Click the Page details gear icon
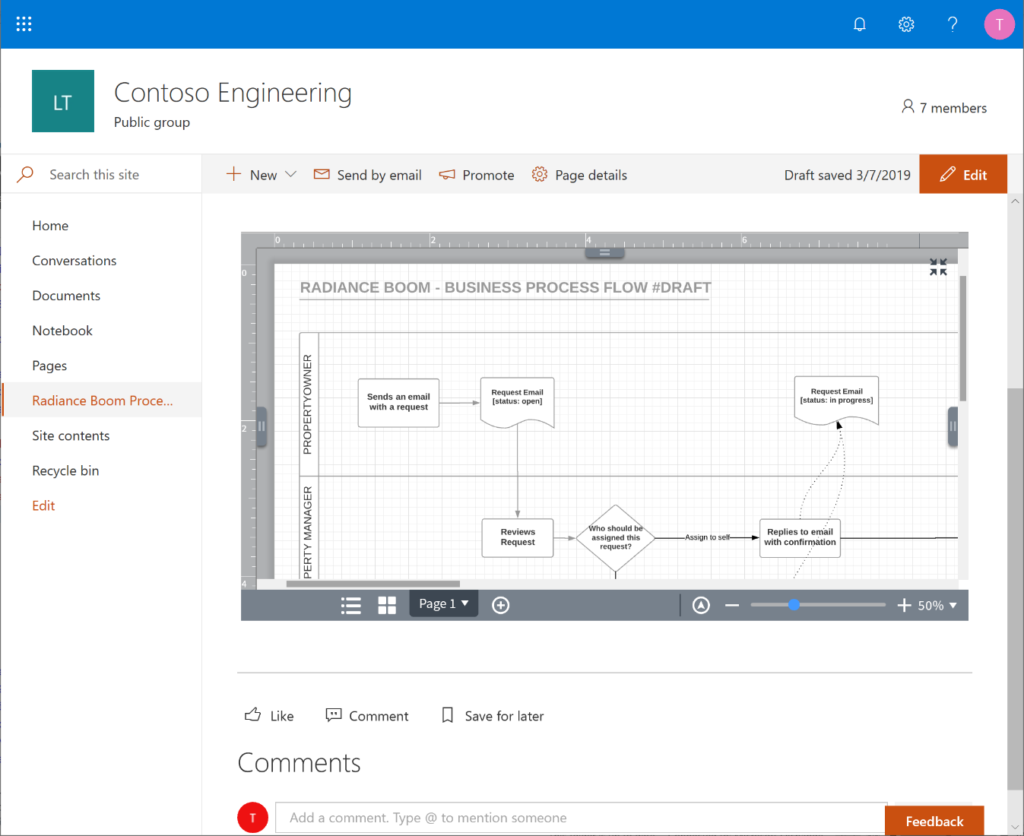Viewport: 1024px width, 836px height. (x=539, y=174)
